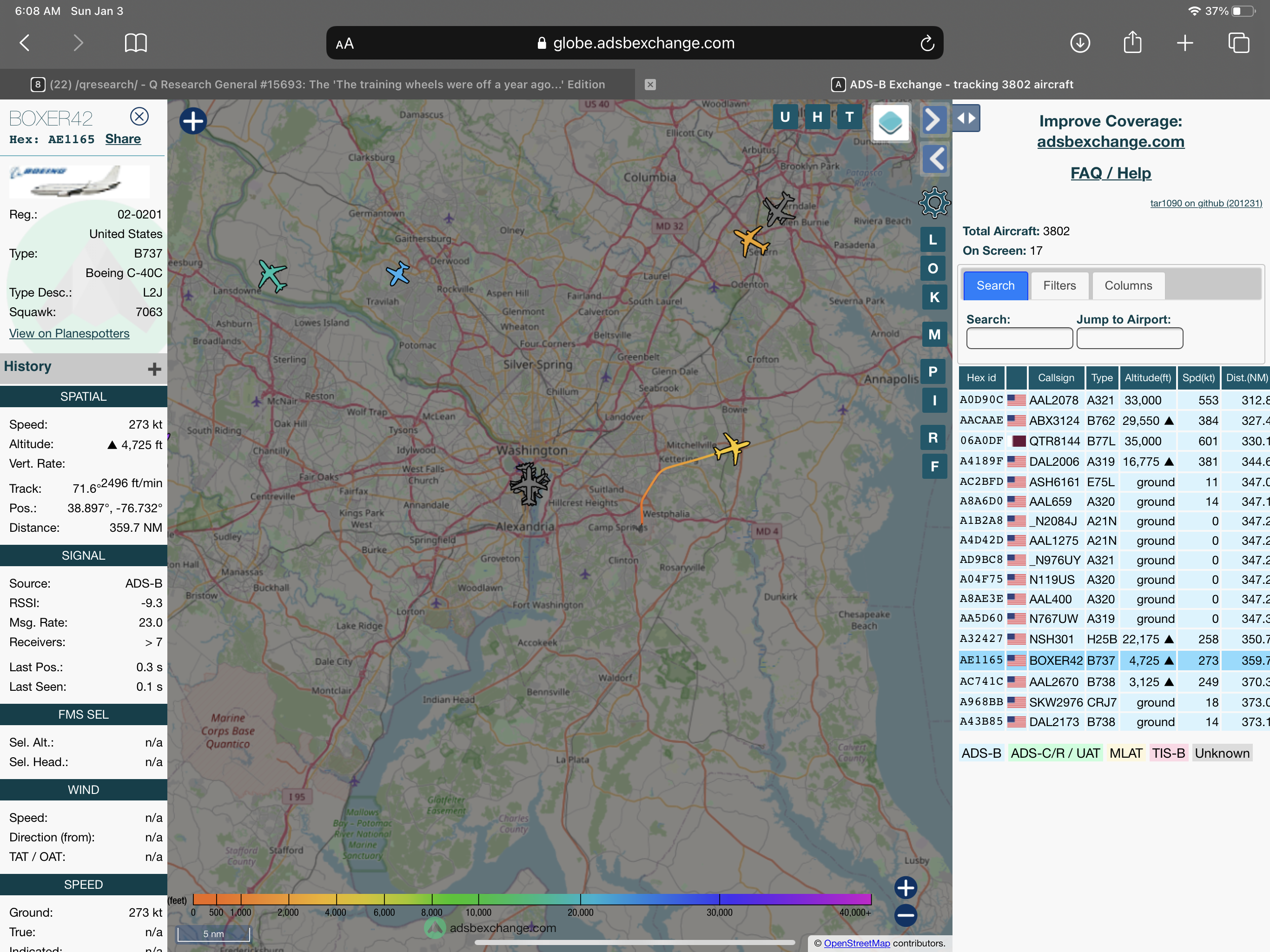Focus the Jump to Airport field
Image resolution: width=1270 pixels, height=952 pixels.
click(x=1129, y=338)
